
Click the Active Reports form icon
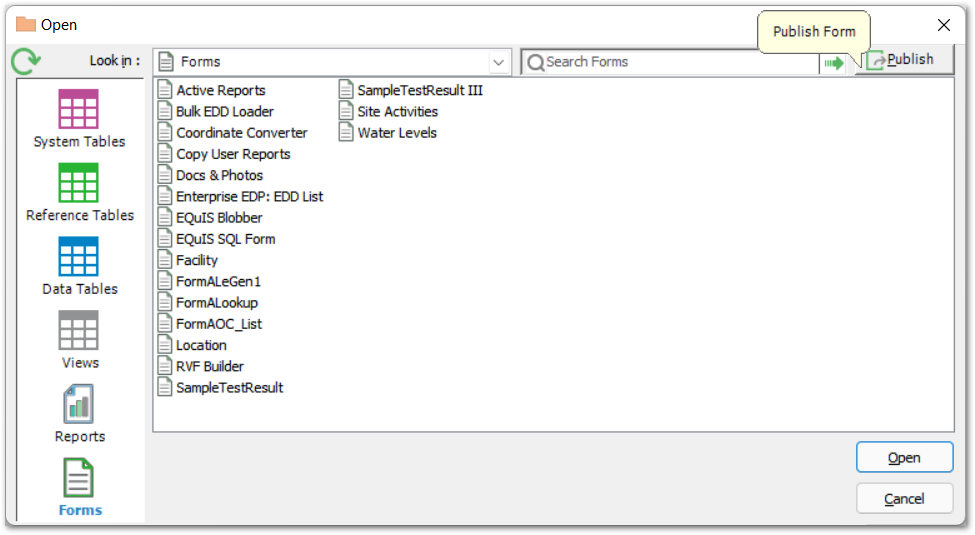point(165,90)
